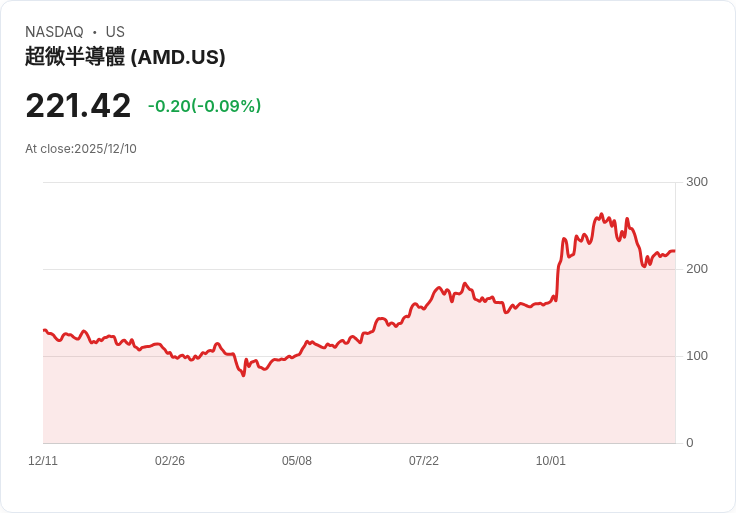
Task: Select the 221.42 closing price value
Action: click(78, 106)
